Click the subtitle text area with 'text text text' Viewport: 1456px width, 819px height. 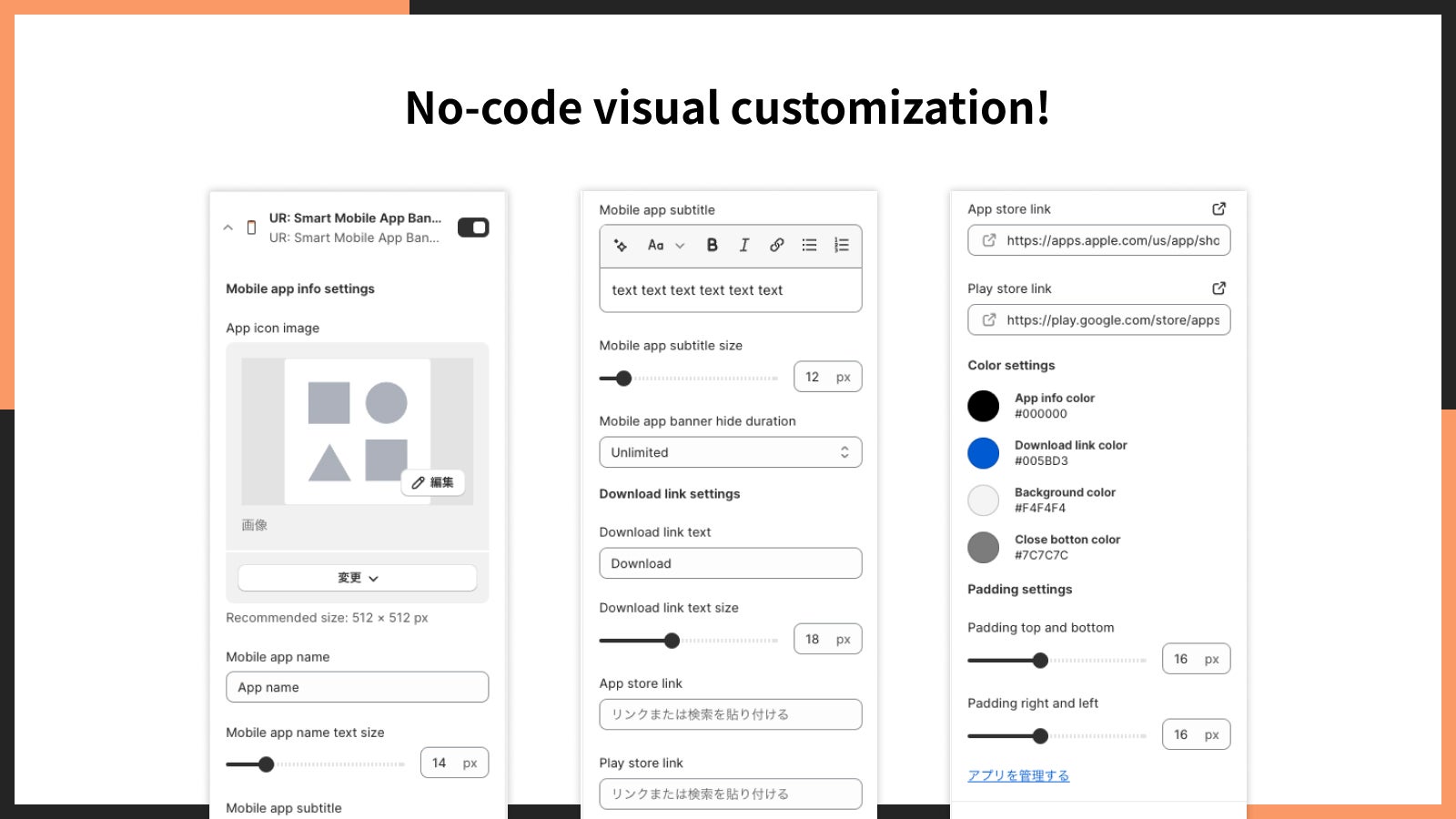pos(731,290)
